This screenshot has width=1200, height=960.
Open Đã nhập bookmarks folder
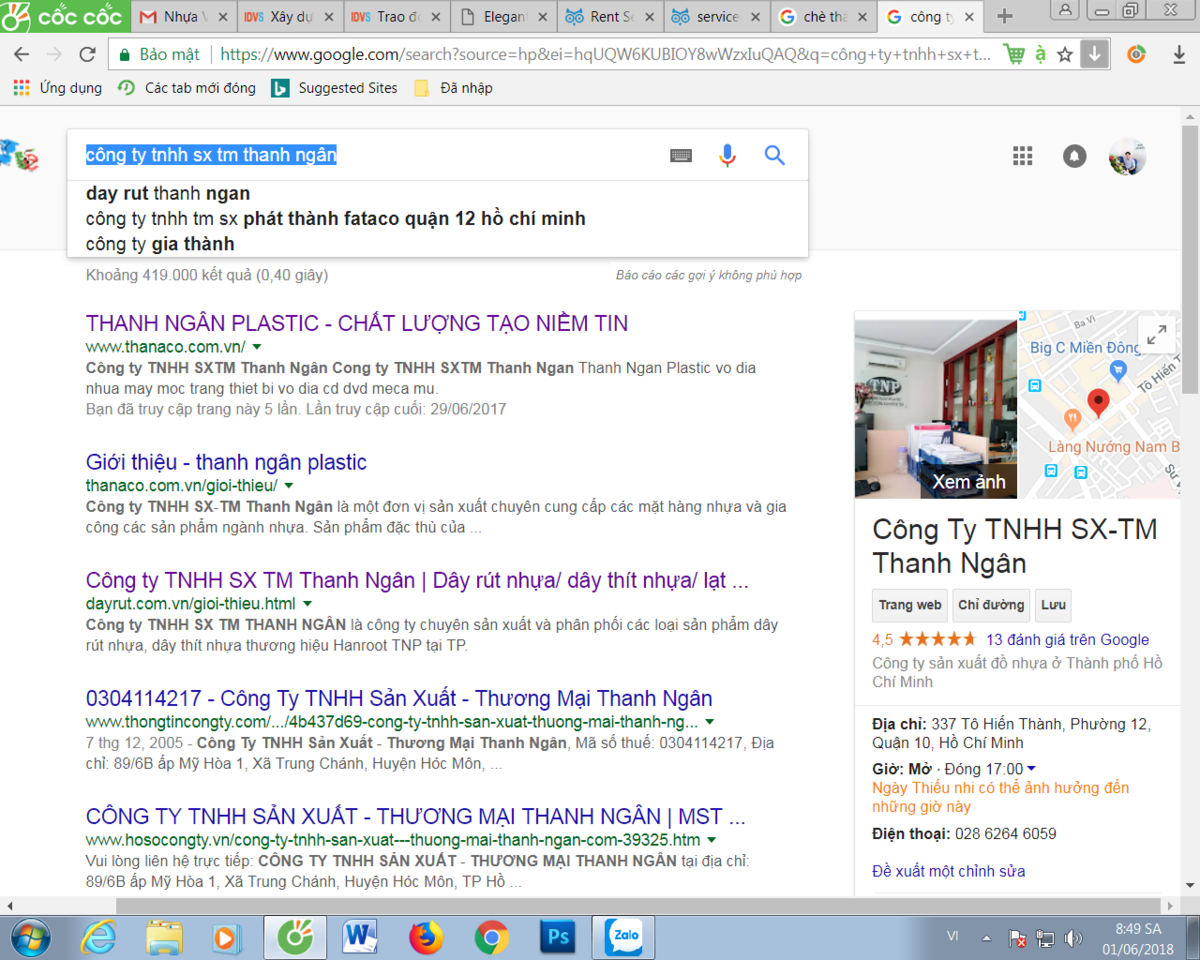453,88
